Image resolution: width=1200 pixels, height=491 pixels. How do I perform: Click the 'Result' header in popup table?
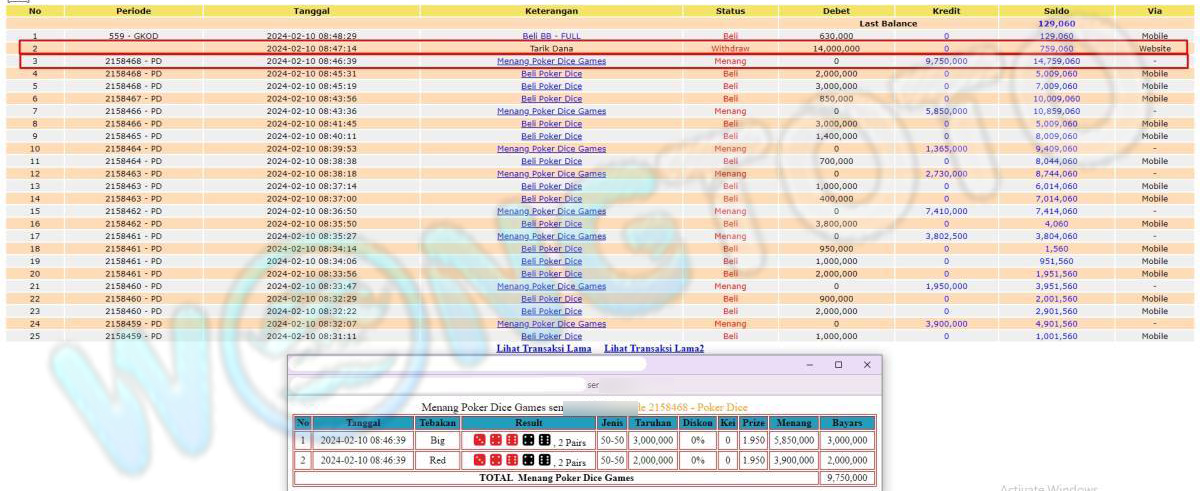click(528, 423)
